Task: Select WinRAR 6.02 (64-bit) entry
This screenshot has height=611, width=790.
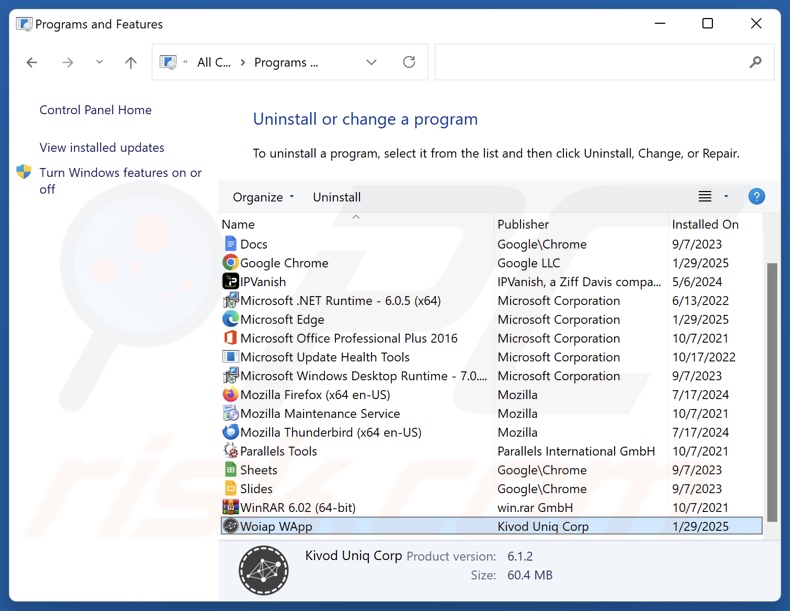Action: [298, 507]
